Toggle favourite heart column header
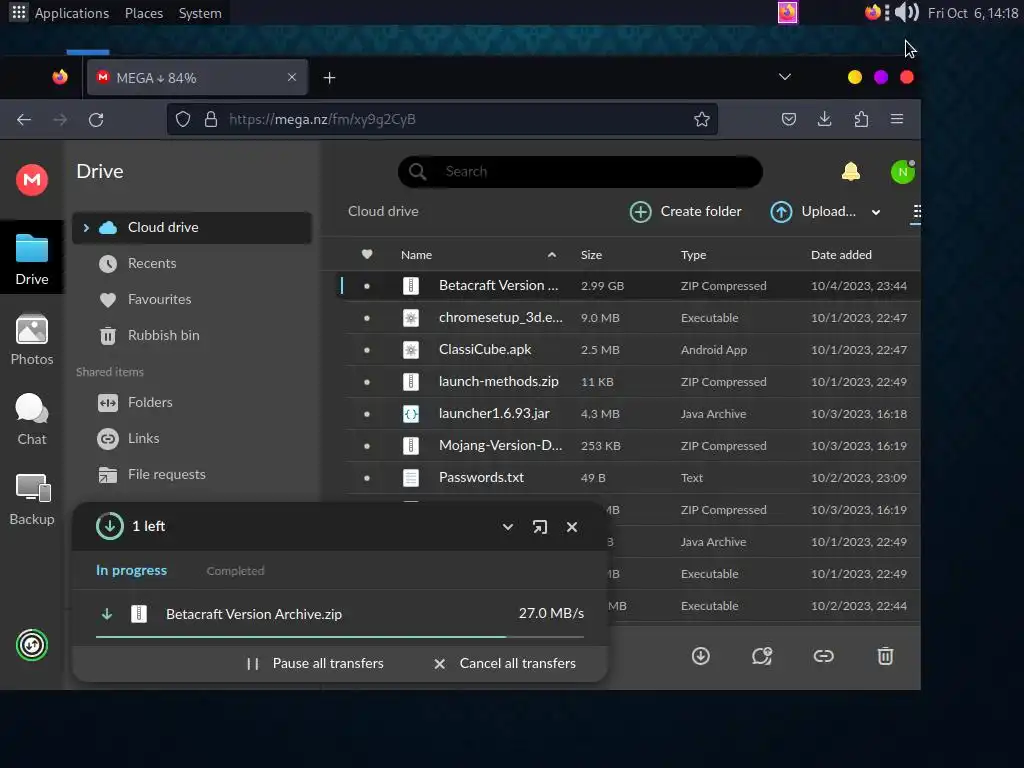The width and height of the screenshot is (1024, 768). pos(367,254)
